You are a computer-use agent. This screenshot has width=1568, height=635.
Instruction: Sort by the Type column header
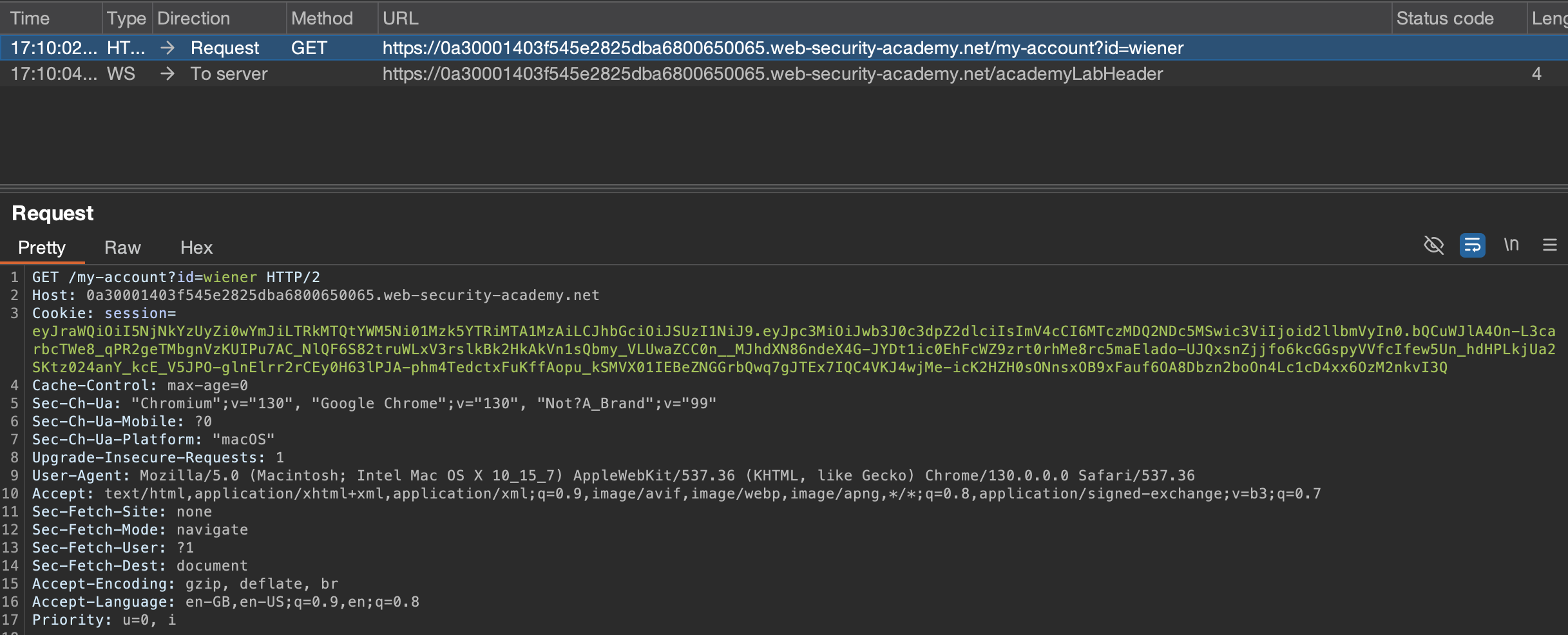[x=126, y=18]
